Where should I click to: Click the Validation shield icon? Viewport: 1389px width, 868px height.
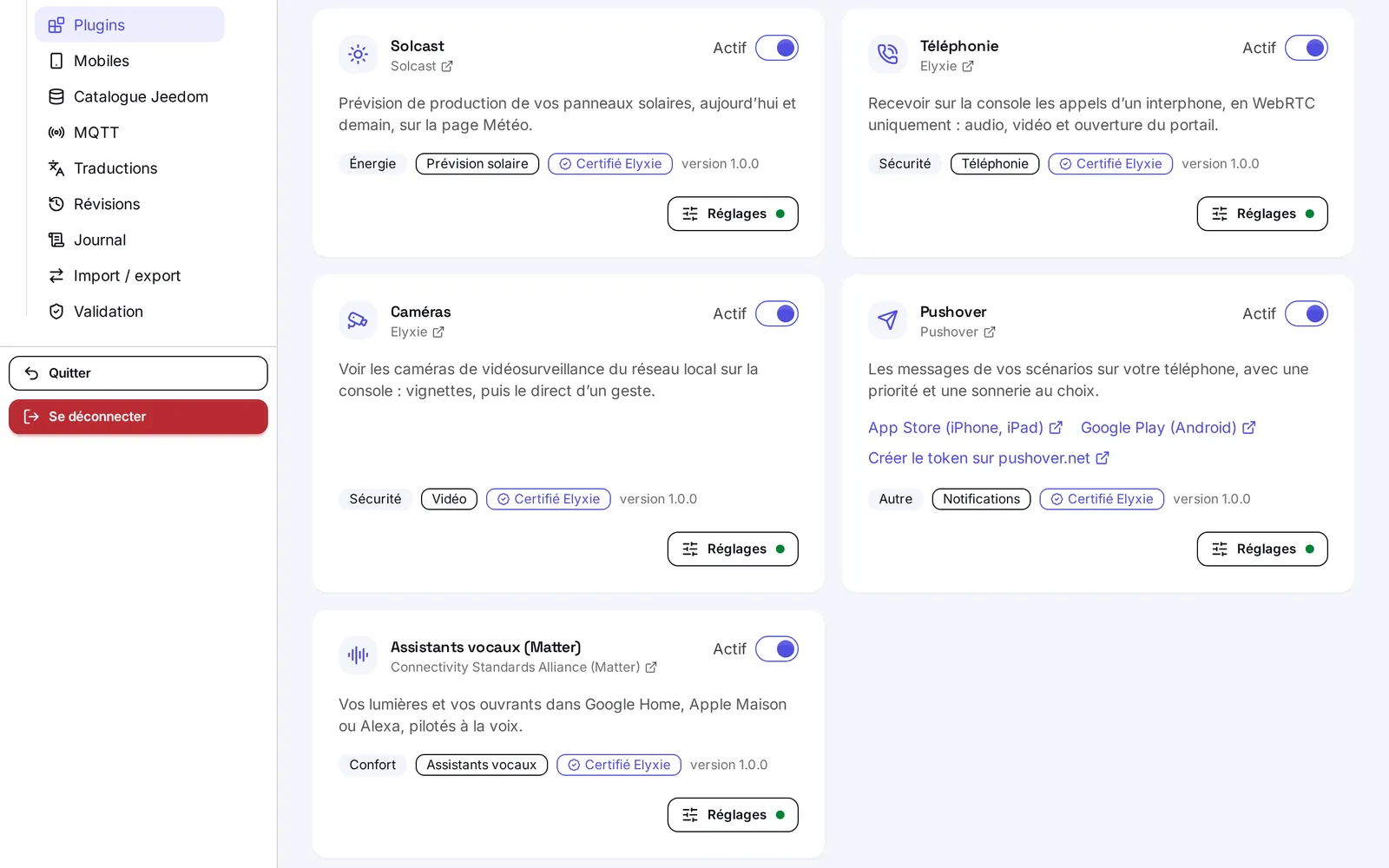(x=56, y=312)
